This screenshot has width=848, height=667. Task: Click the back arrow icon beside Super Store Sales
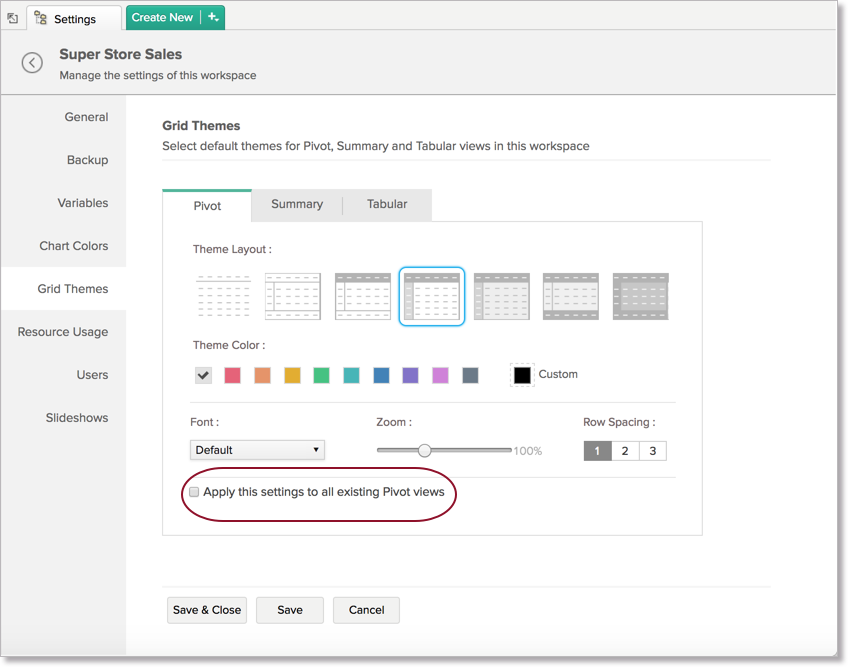(32, 63)
